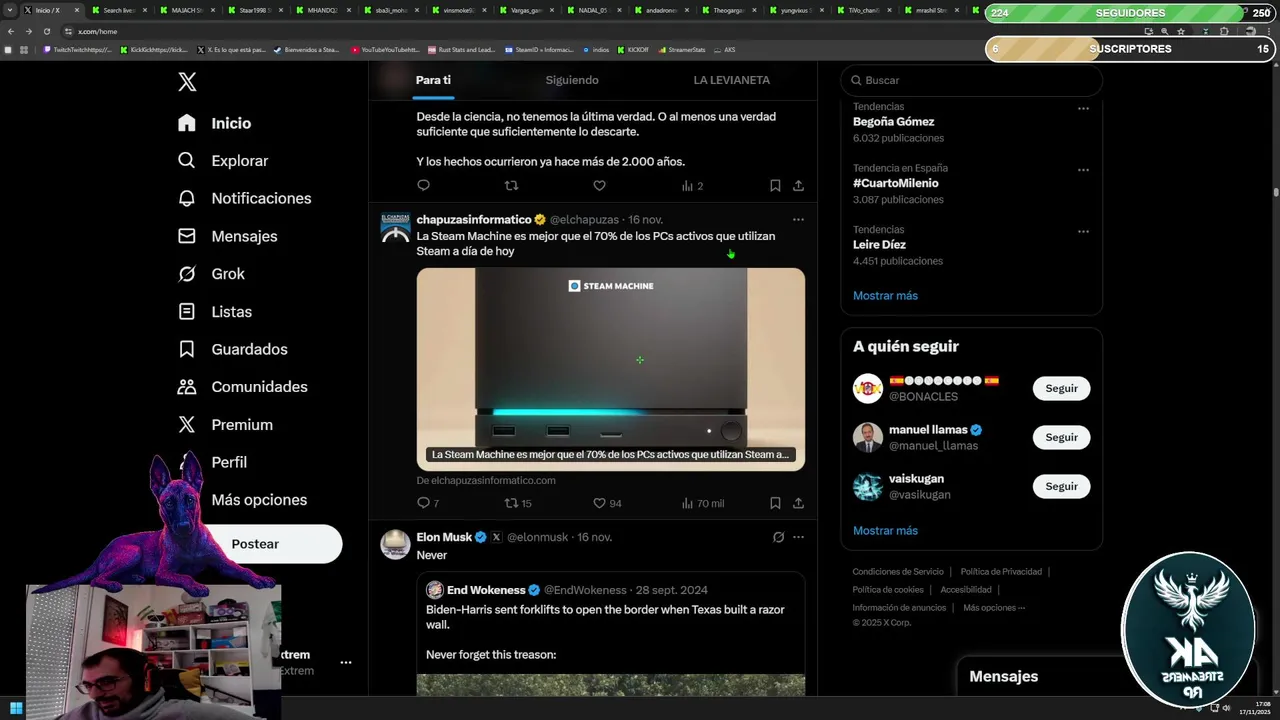Share the Steam Machine post
The height and width of the screenshot is (720, 1280).
click(798, 503)
